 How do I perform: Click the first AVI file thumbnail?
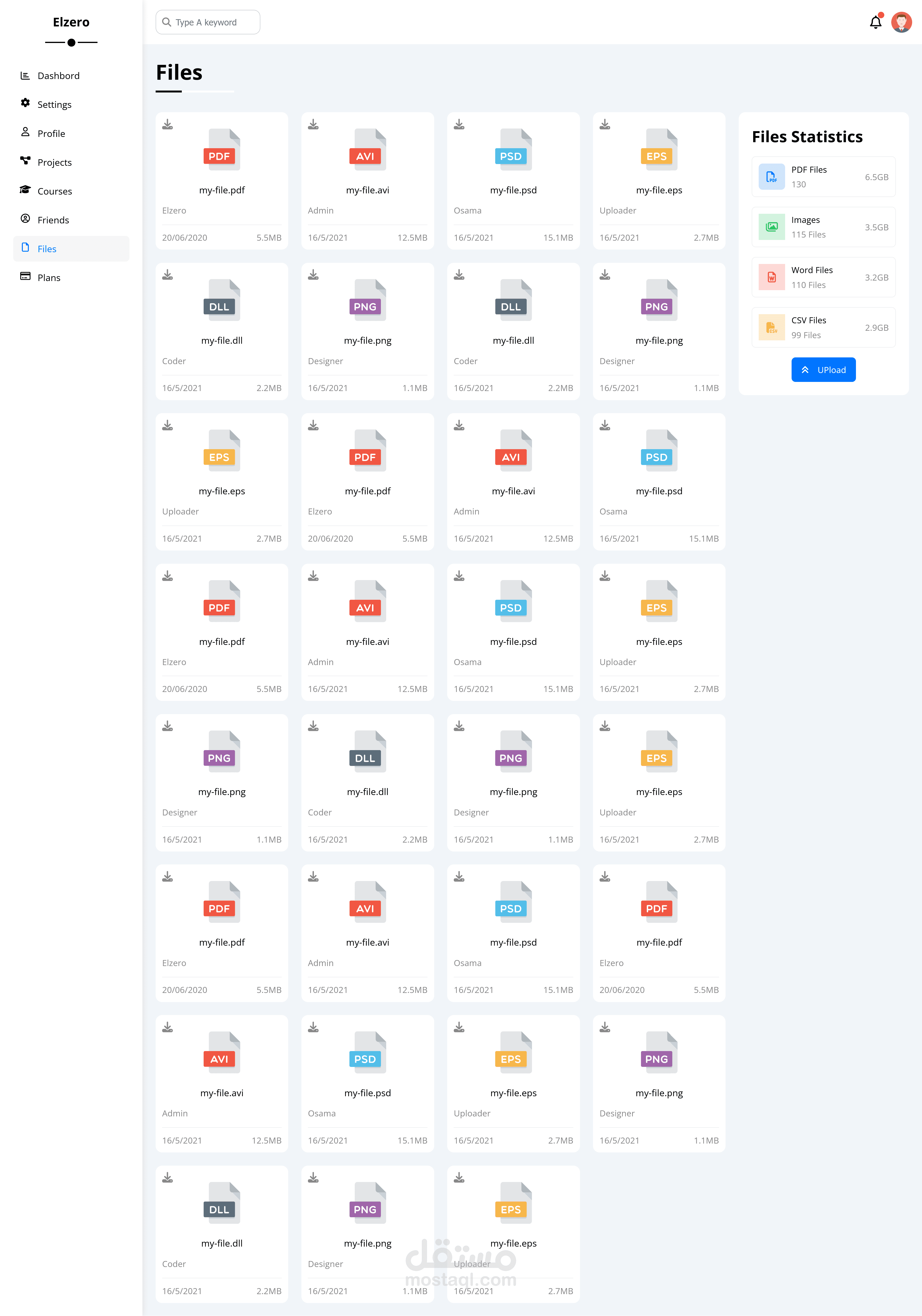[367, 150]
